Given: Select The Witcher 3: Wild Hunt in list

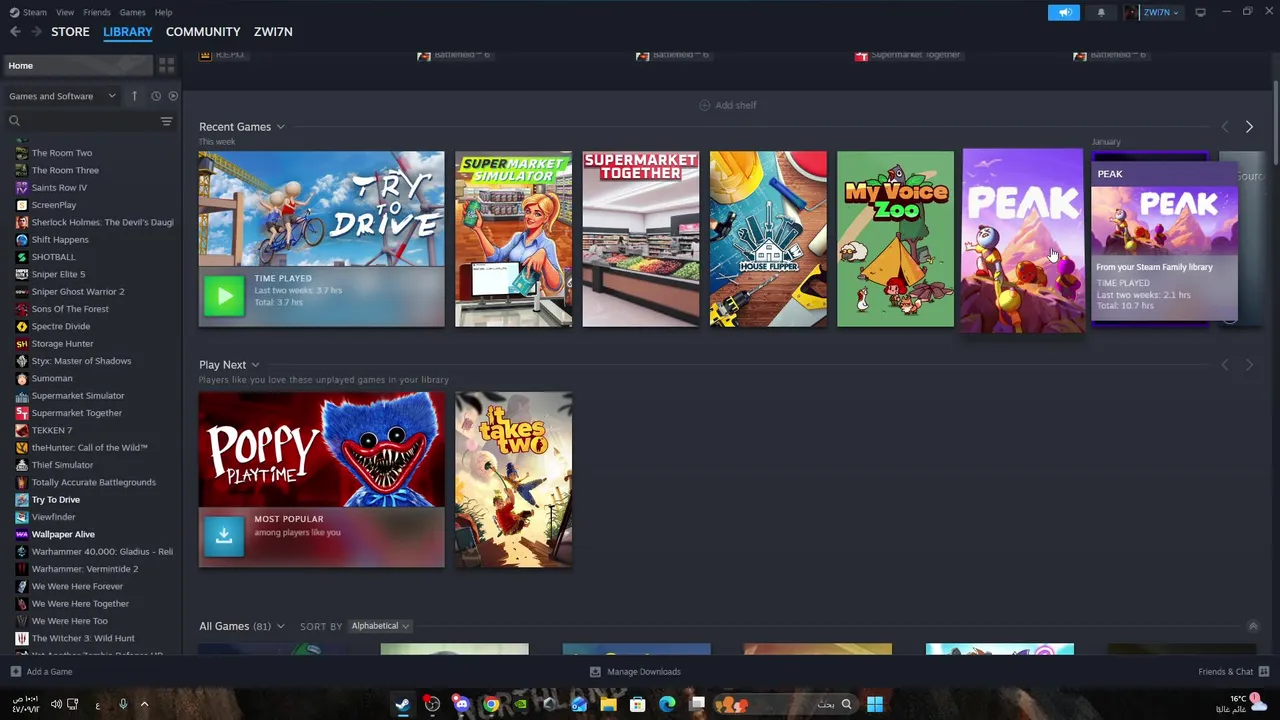Looking at the screenshot, I should (83, 638).
